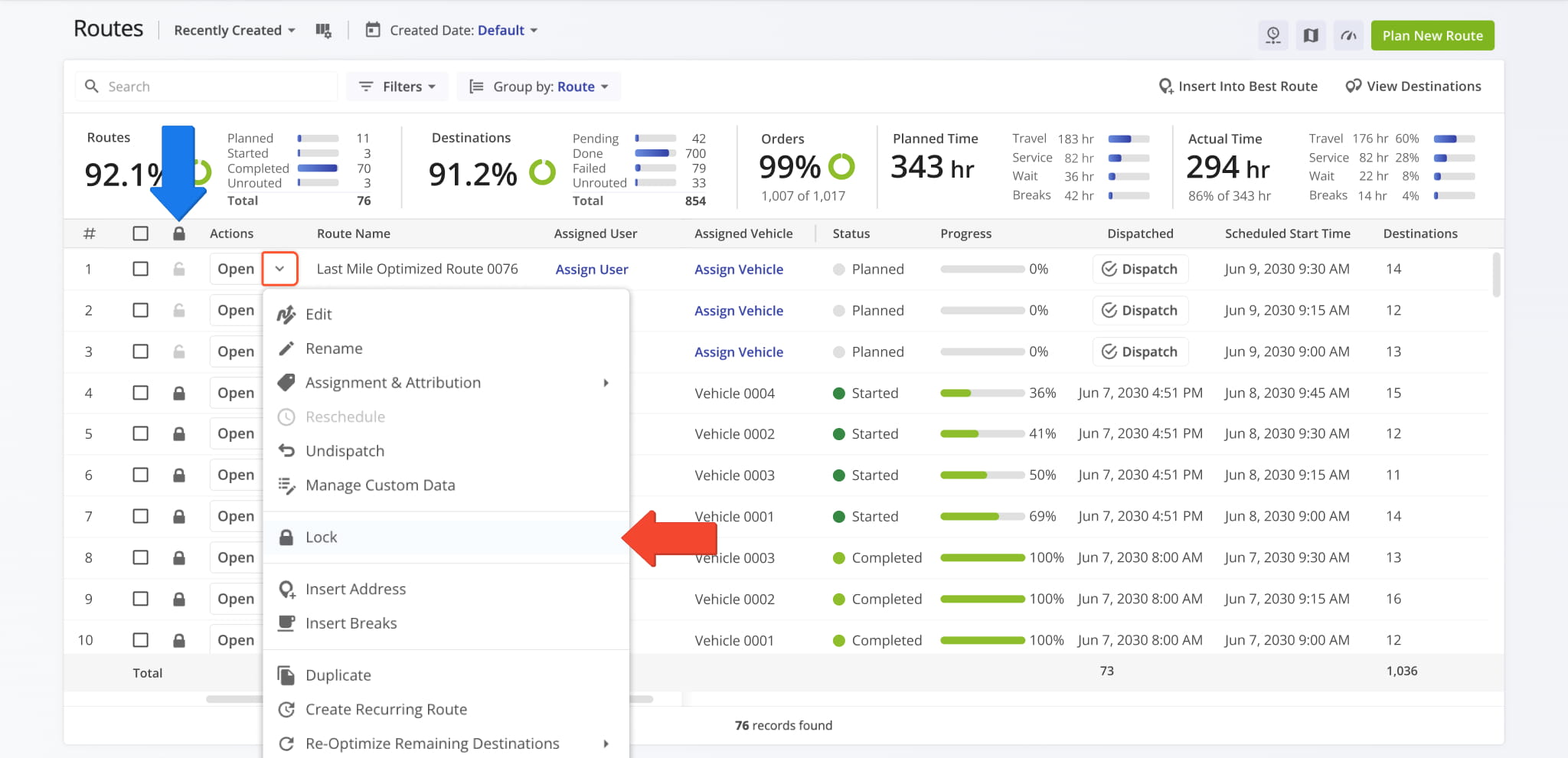Expand the Recently Created view dropdown
Image resolution: width=1568 pixels, height=758 pixels.
click(x=234, y=31)
